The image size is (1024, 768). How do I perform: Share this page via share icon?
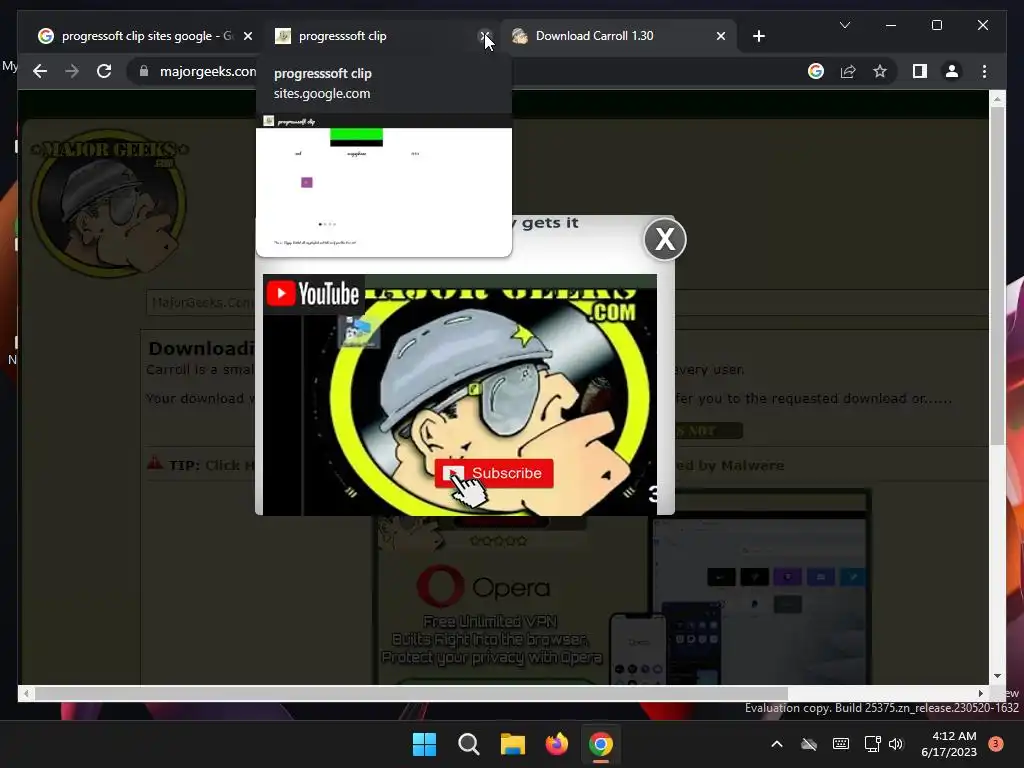point(848,71)
